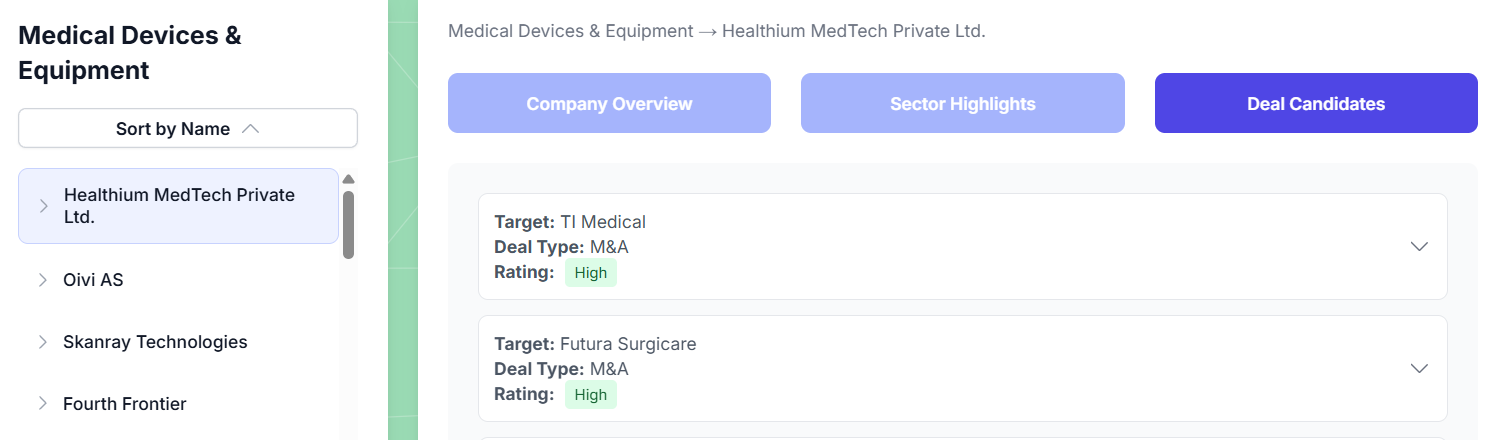Image resolution: width=1492 pixels, height=440 pixels.
Task: Pick Fourth Frontier from sidebar list
Action: [x=125, y=404]
